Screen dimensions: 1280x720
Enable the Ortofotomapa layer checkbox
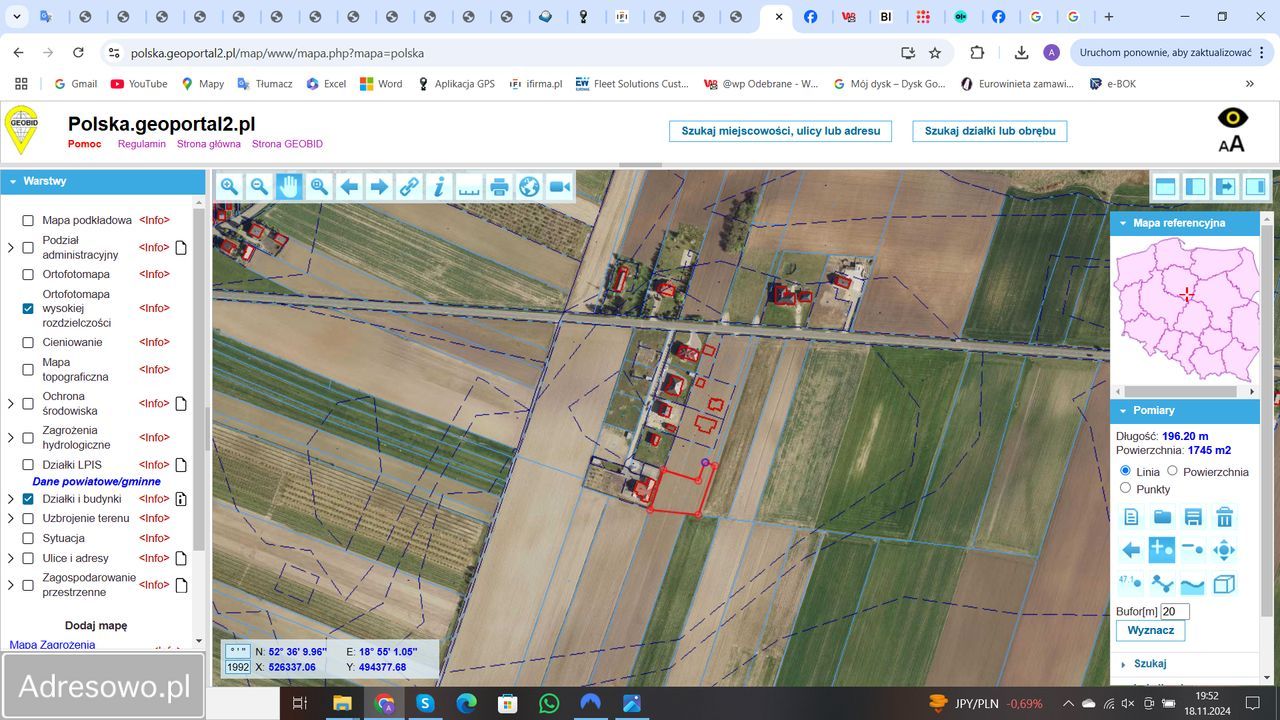(28, 274)
